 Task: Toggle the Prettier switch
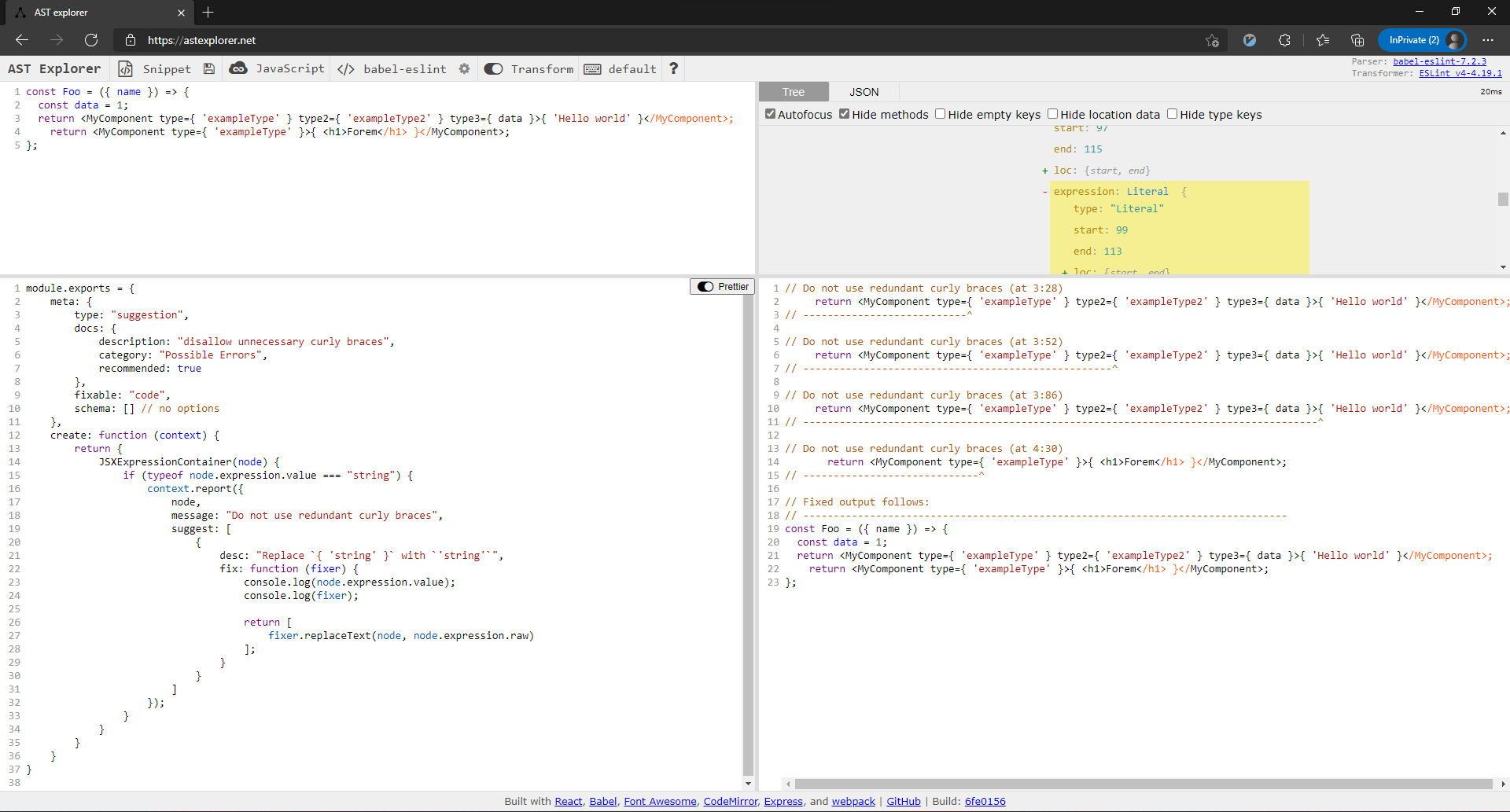point(705,286)
